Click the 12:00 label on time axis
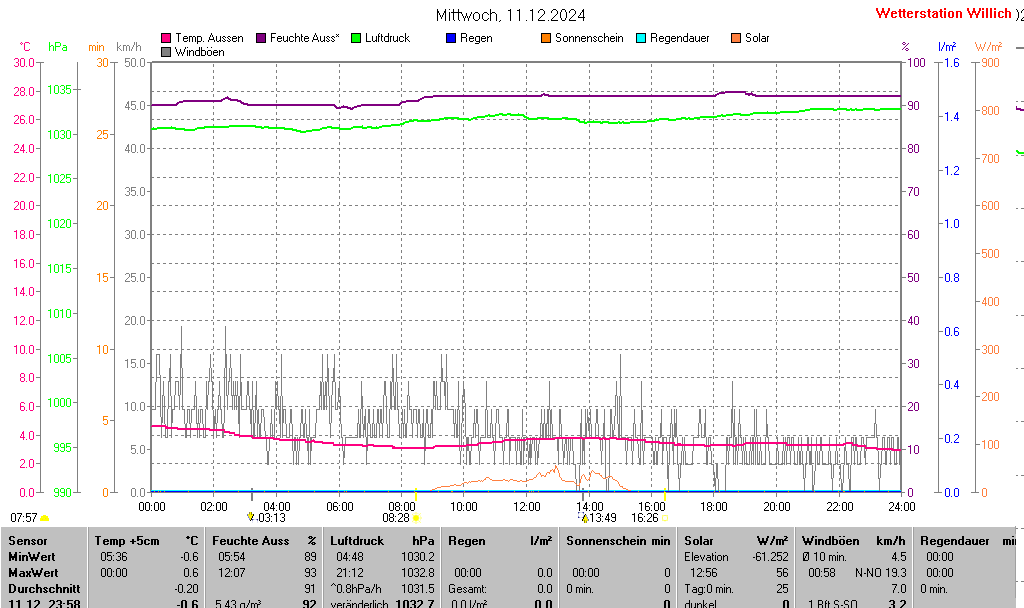The width and height of the screenshot is (1024, 608). click(x=527, y=506)
